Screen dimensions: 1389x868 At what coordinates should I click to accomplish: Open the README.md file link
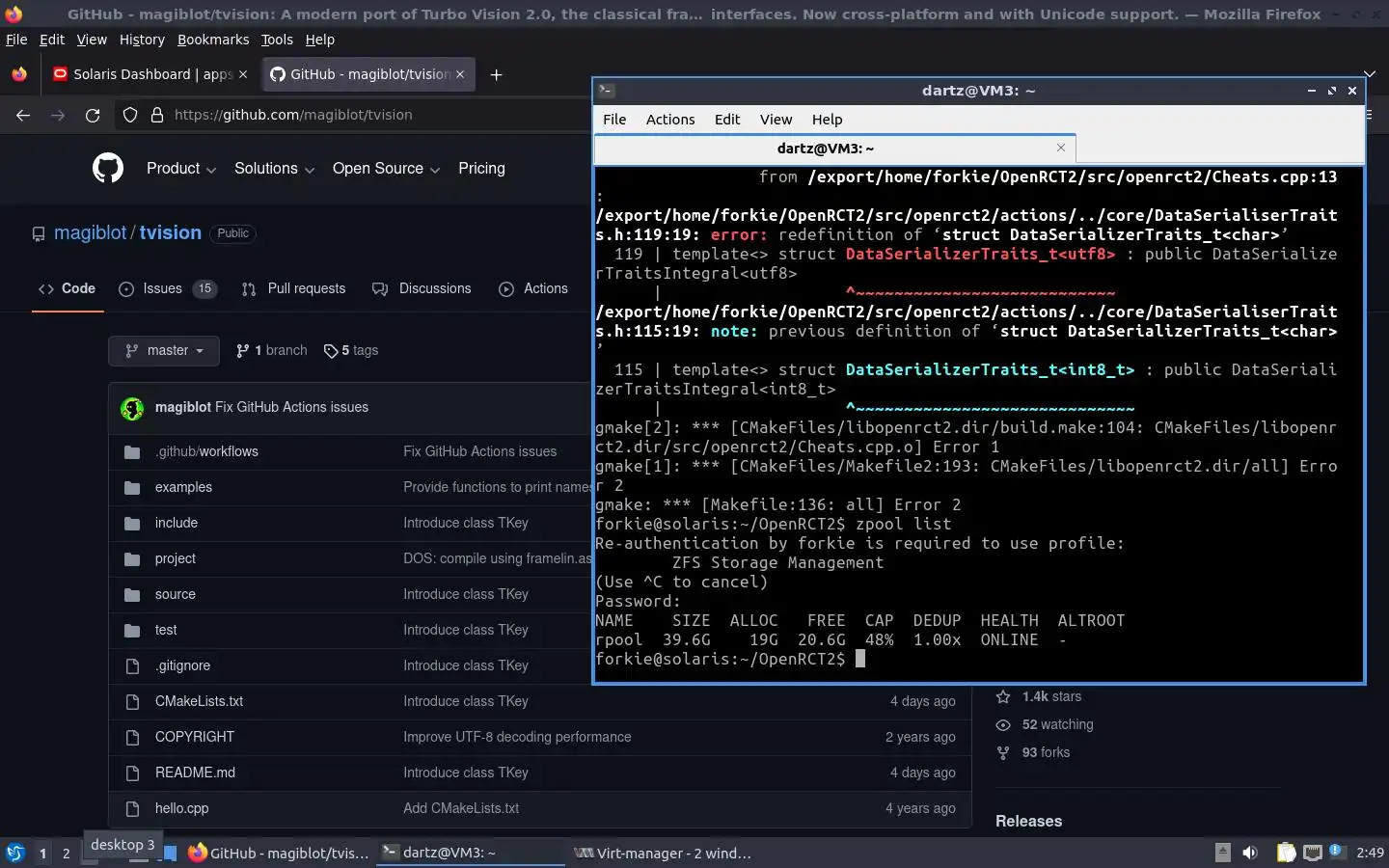pos(195,773)
